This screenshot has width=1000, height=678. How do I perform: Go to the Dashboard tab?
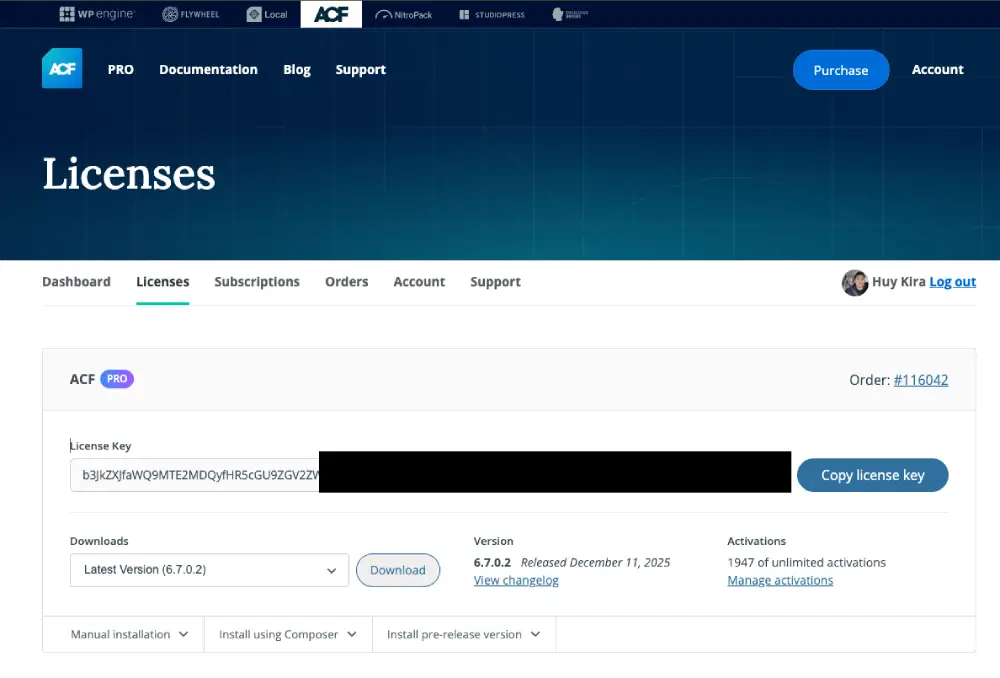[76, 282]
